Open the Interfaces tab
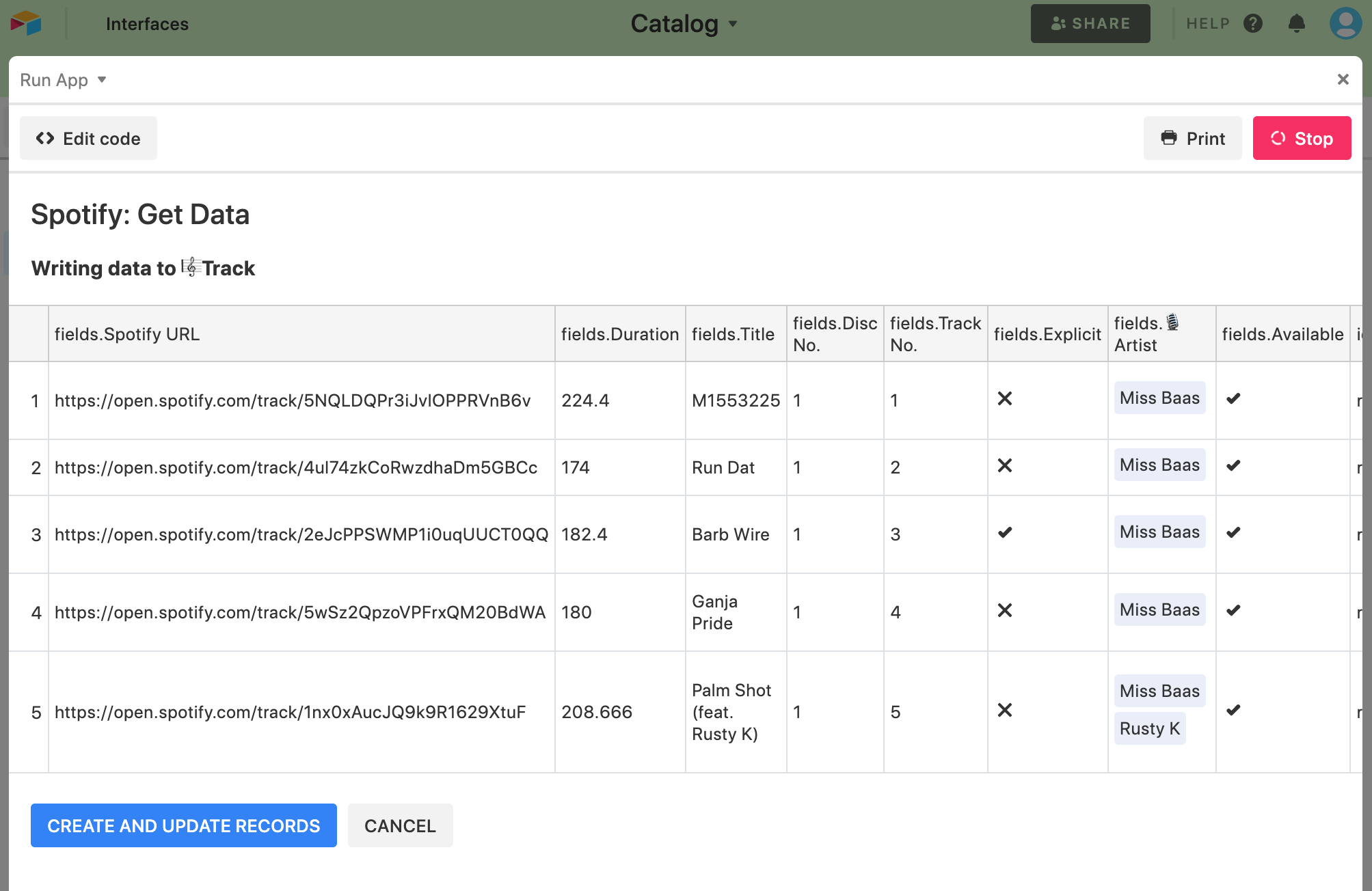Image resolution: width=1372 pixels, height=891 pixels. pos(147,24)
